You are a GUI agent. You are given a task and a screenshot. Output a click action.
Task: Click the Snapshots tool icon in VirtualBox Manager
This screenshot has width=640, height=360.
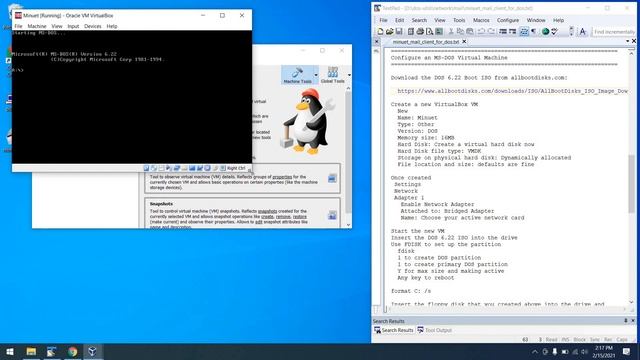point(332,216)
